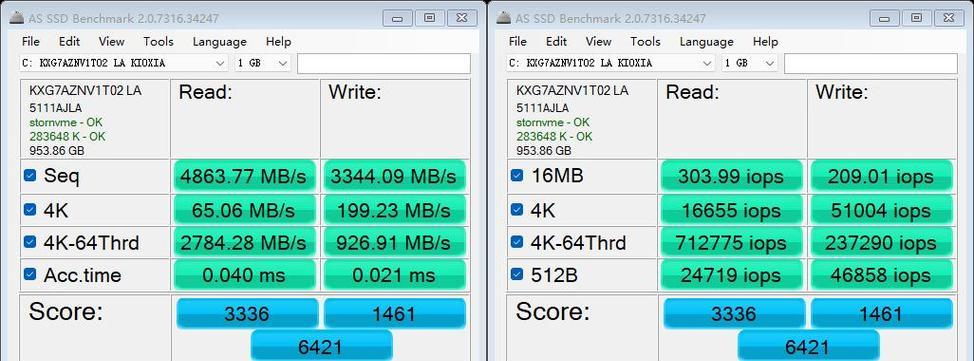Disable Acc.time test in left window
974x361 pixels.
coord(30,274)
